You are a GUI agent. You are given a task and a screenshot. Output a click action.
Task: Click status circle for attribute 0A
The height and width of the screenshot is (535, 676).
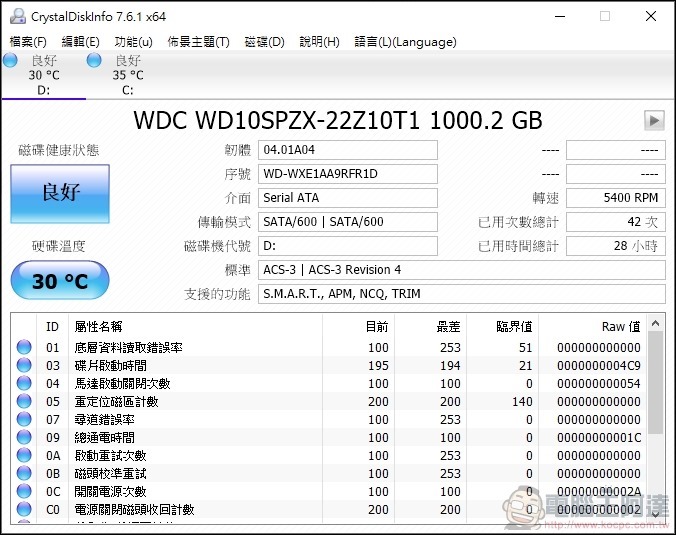point(24,455)
